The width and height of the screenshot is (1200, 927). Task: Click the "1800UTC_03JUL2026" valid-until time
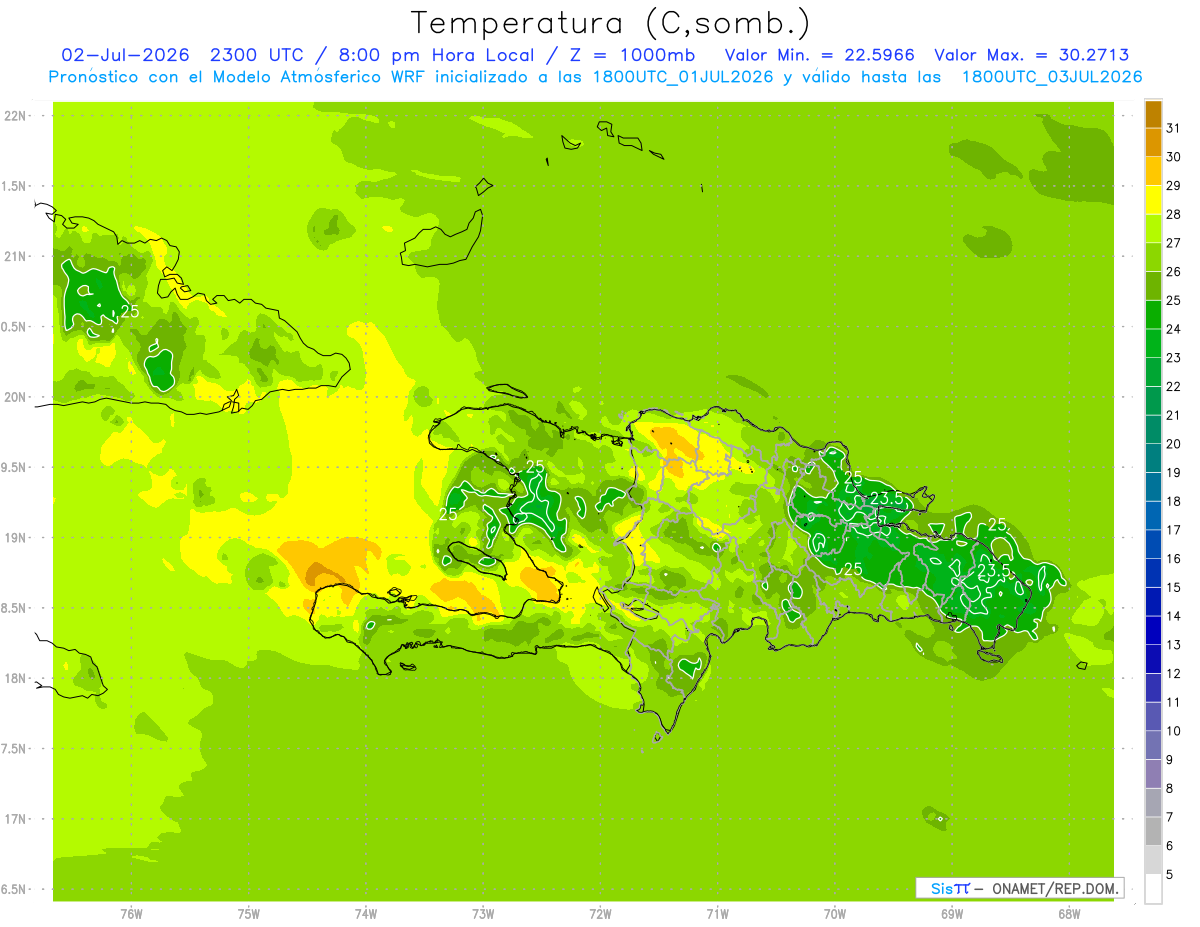click(x=1052, y=77)
